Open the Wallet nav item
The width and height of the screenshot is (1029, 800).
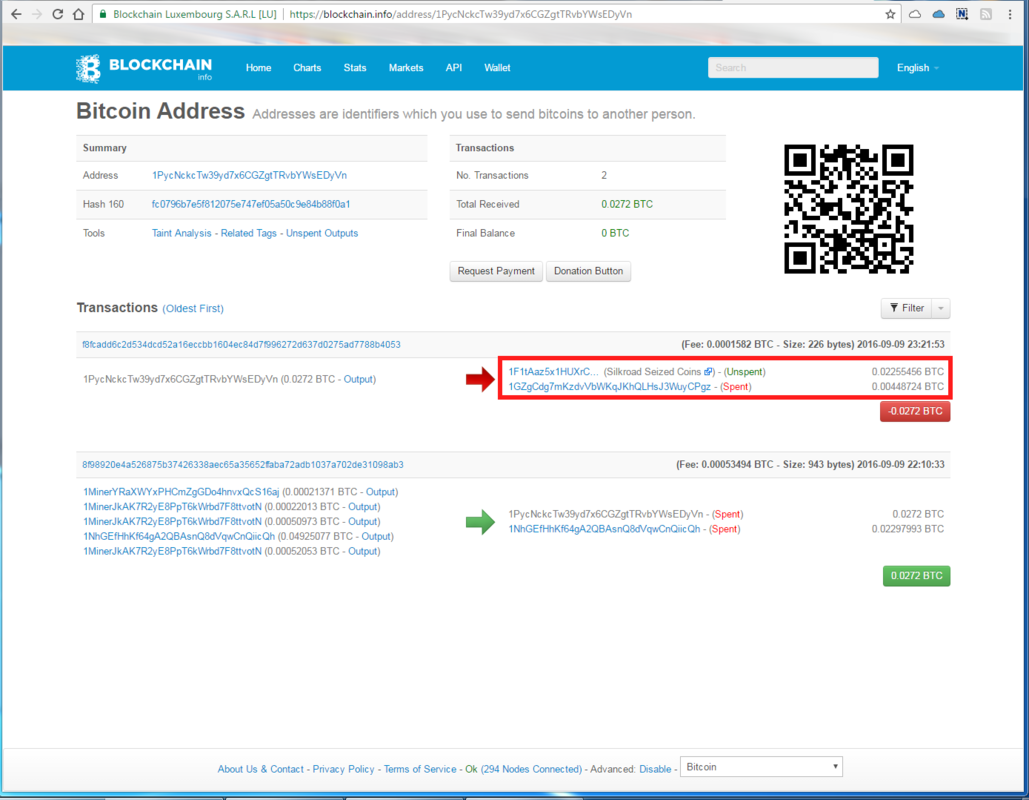pyautogui.click(x=497, y=68)
